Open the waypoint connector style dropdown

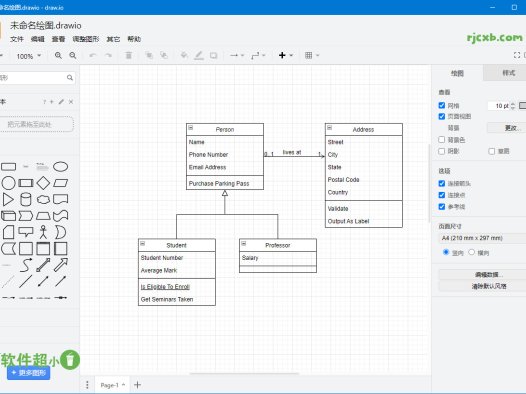click(258, 55)
